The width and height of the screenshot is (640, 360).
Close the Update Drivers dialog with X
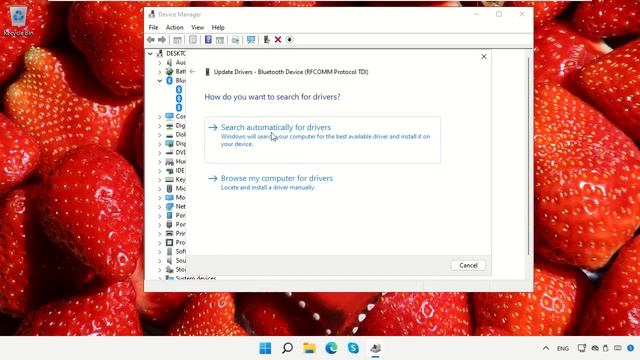tap(484, 57)
